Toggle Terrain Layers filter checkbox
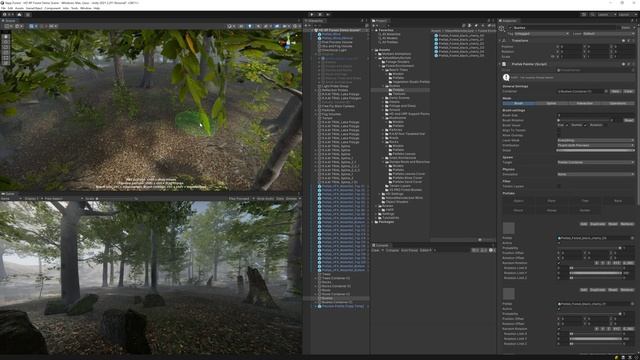This screenshot has height=360, width=640. coord(559,187)
